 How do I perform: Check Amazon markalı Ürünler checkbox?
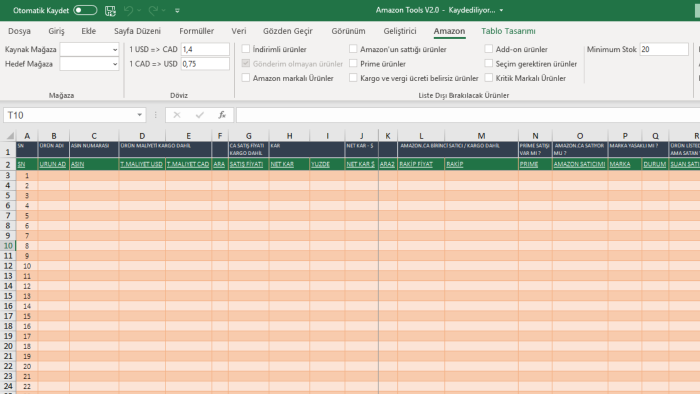pos(246,78)
